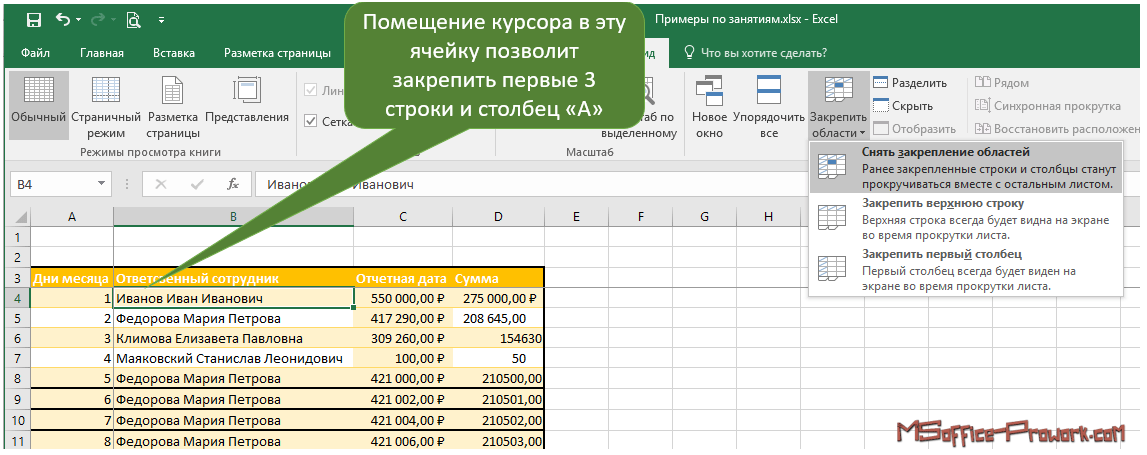Select column C header
1147x455 pixels.
pyautogui.click(x=402, y=217)
